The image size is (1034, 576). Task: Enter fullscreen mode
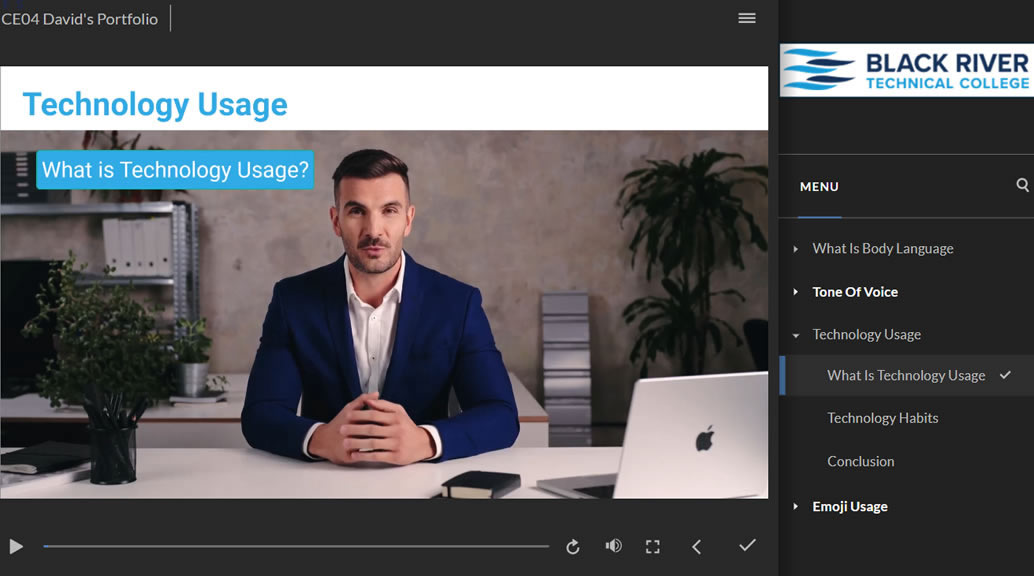(x=652, y=546)
